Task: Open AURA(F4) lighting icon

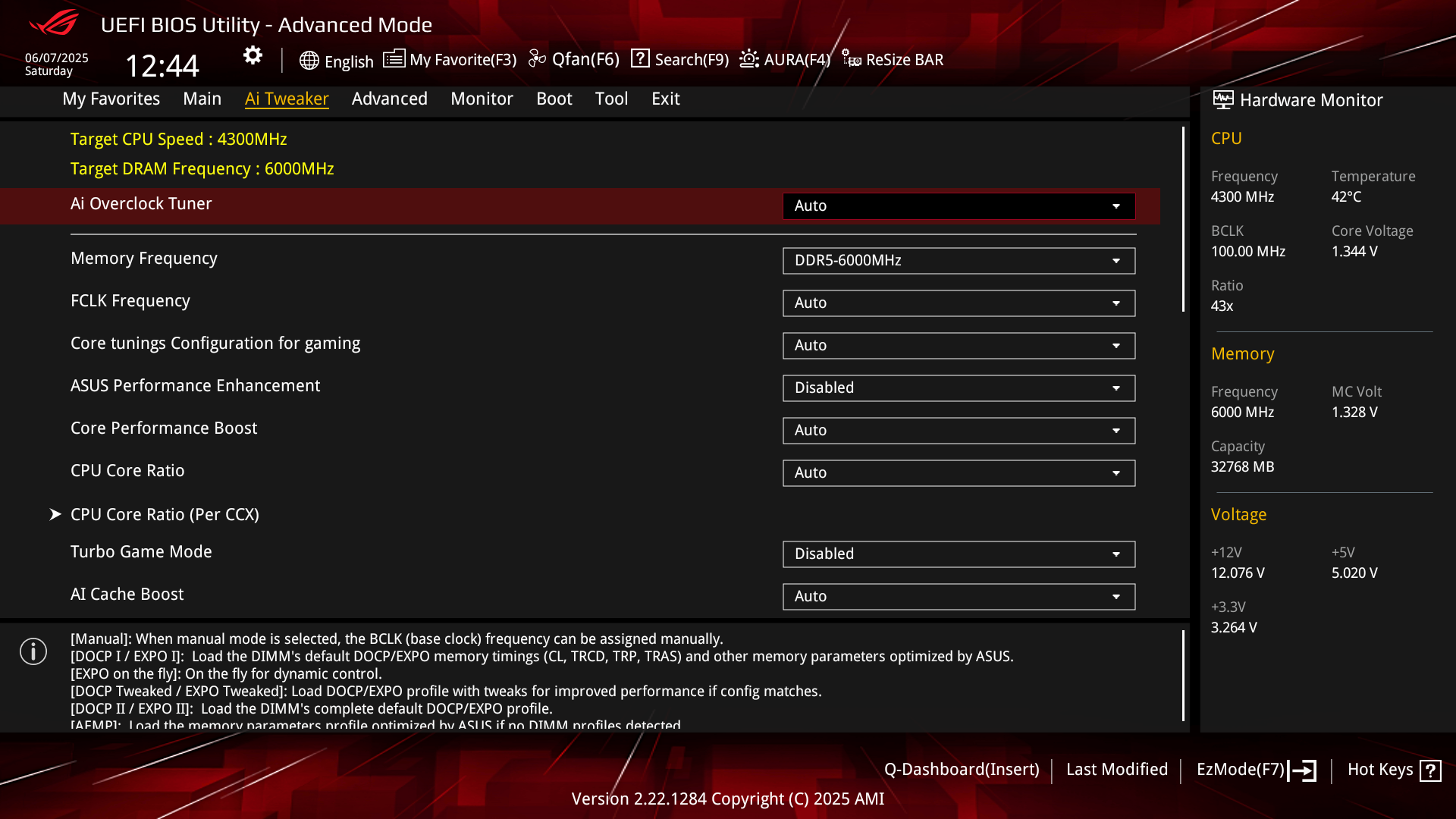Action: 749,58
